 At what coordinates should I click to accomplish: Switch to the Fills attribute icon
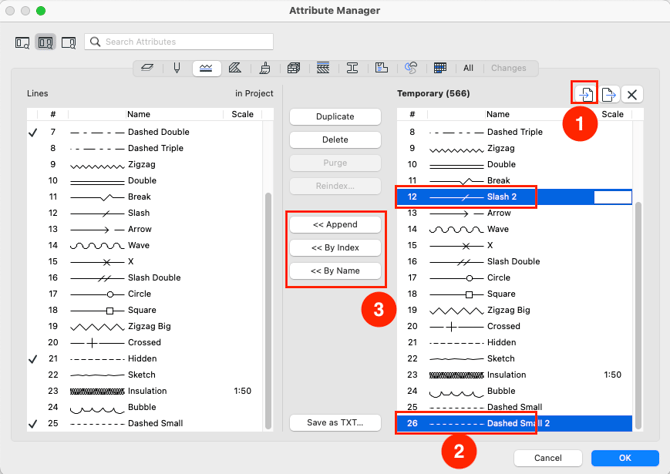point(235,68)
